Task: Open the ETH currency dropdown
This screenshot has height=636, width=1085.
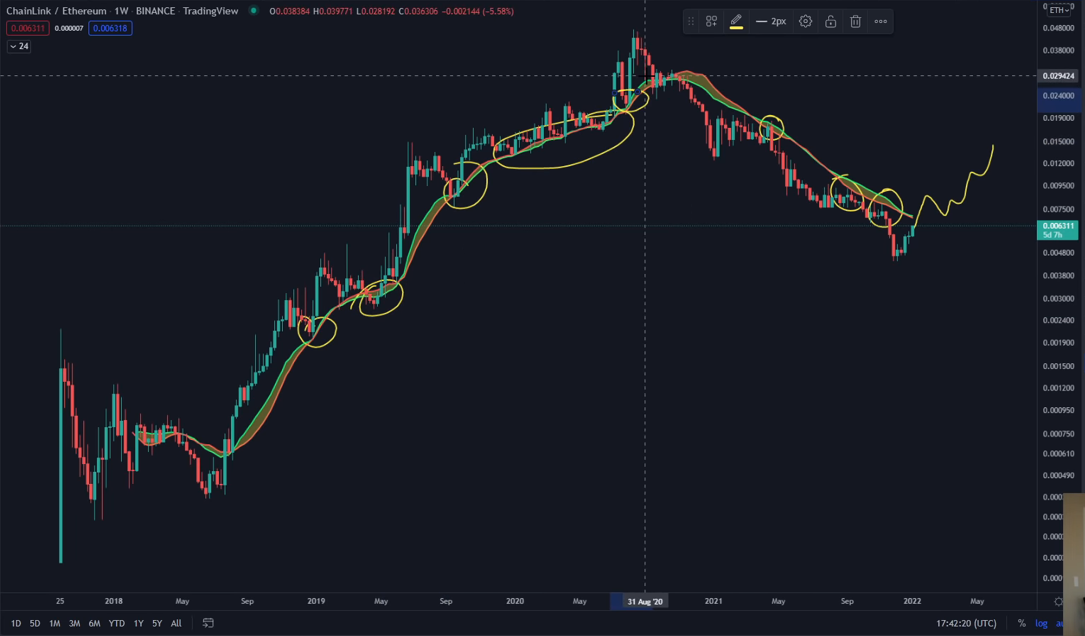Action: pos(1058,9)
